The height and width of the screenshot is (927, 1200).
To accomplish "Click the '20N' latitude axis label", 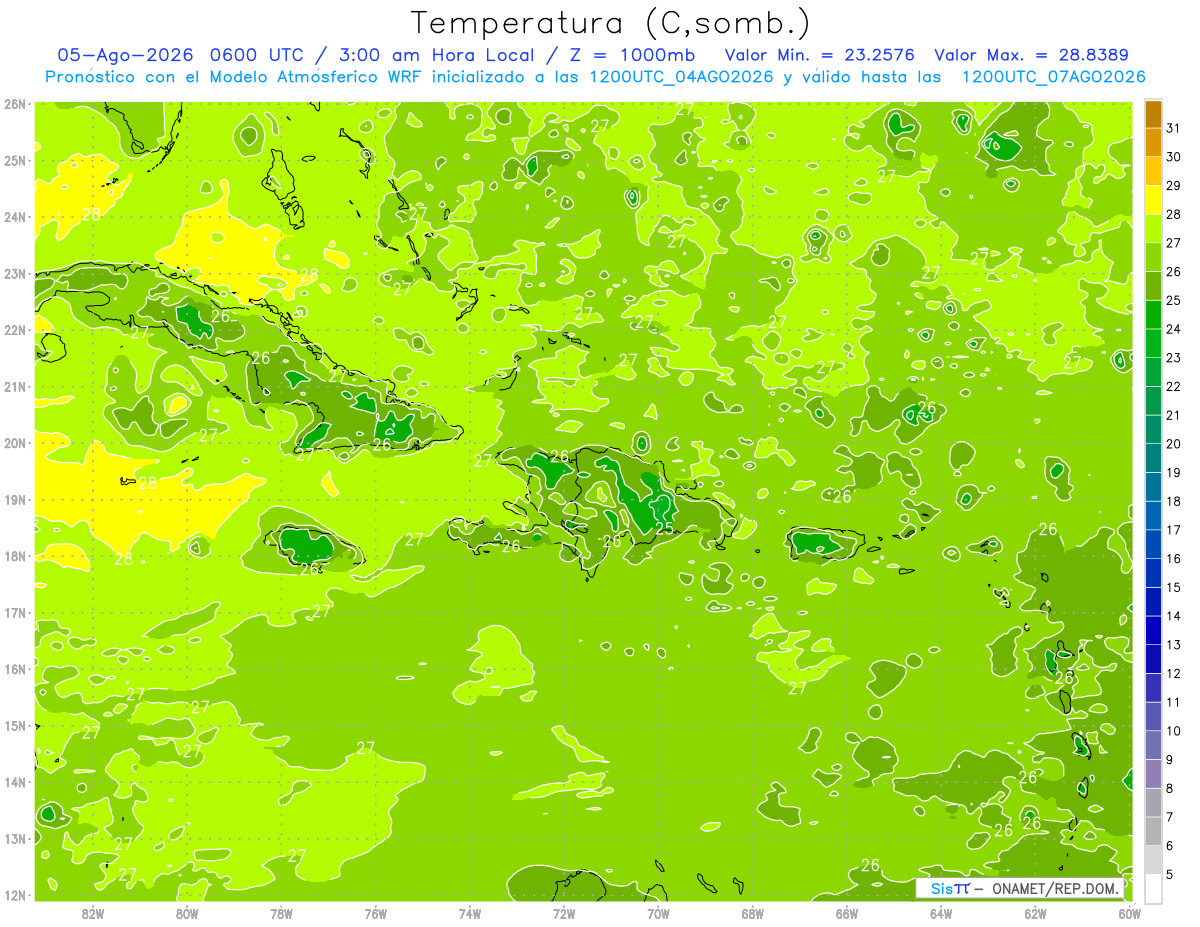I will (15, 443).
